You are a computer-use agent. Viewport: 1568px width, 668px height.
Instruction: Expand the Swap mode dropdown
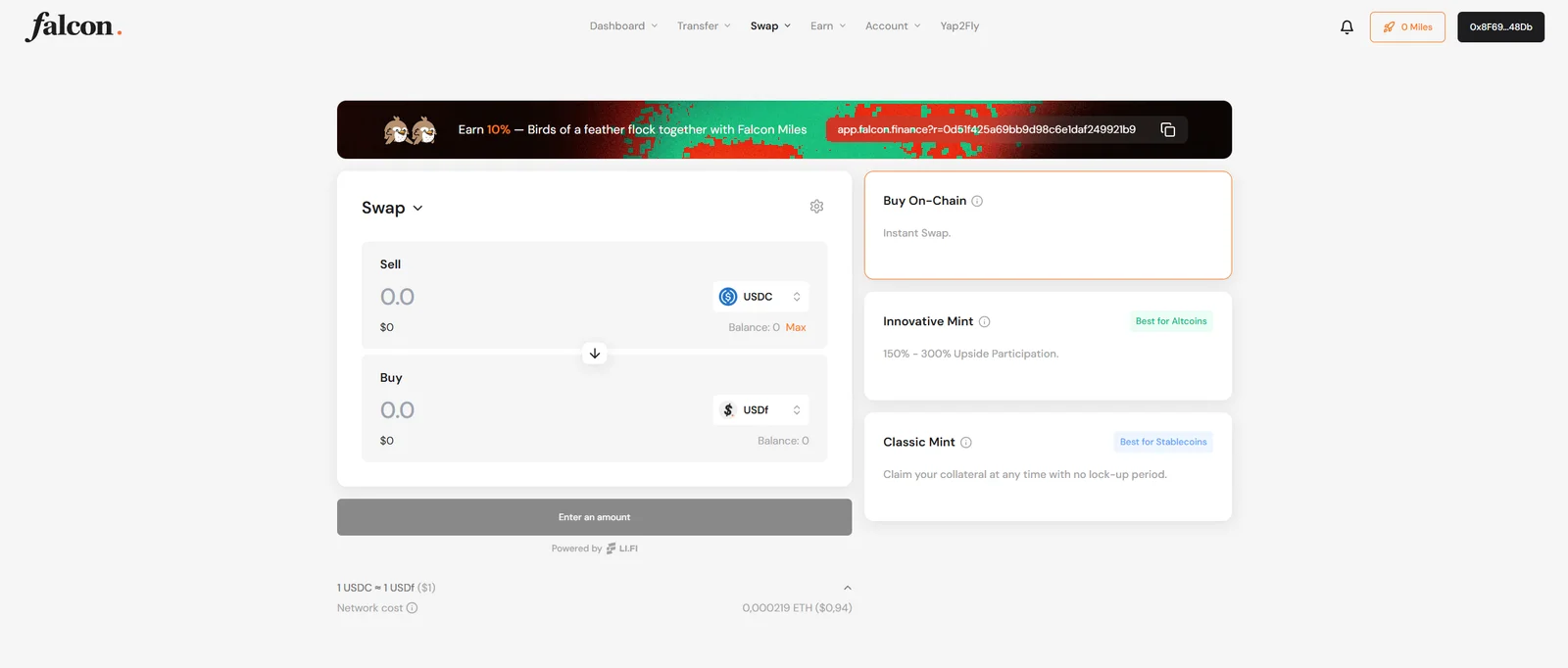click(x=392, y=208)
